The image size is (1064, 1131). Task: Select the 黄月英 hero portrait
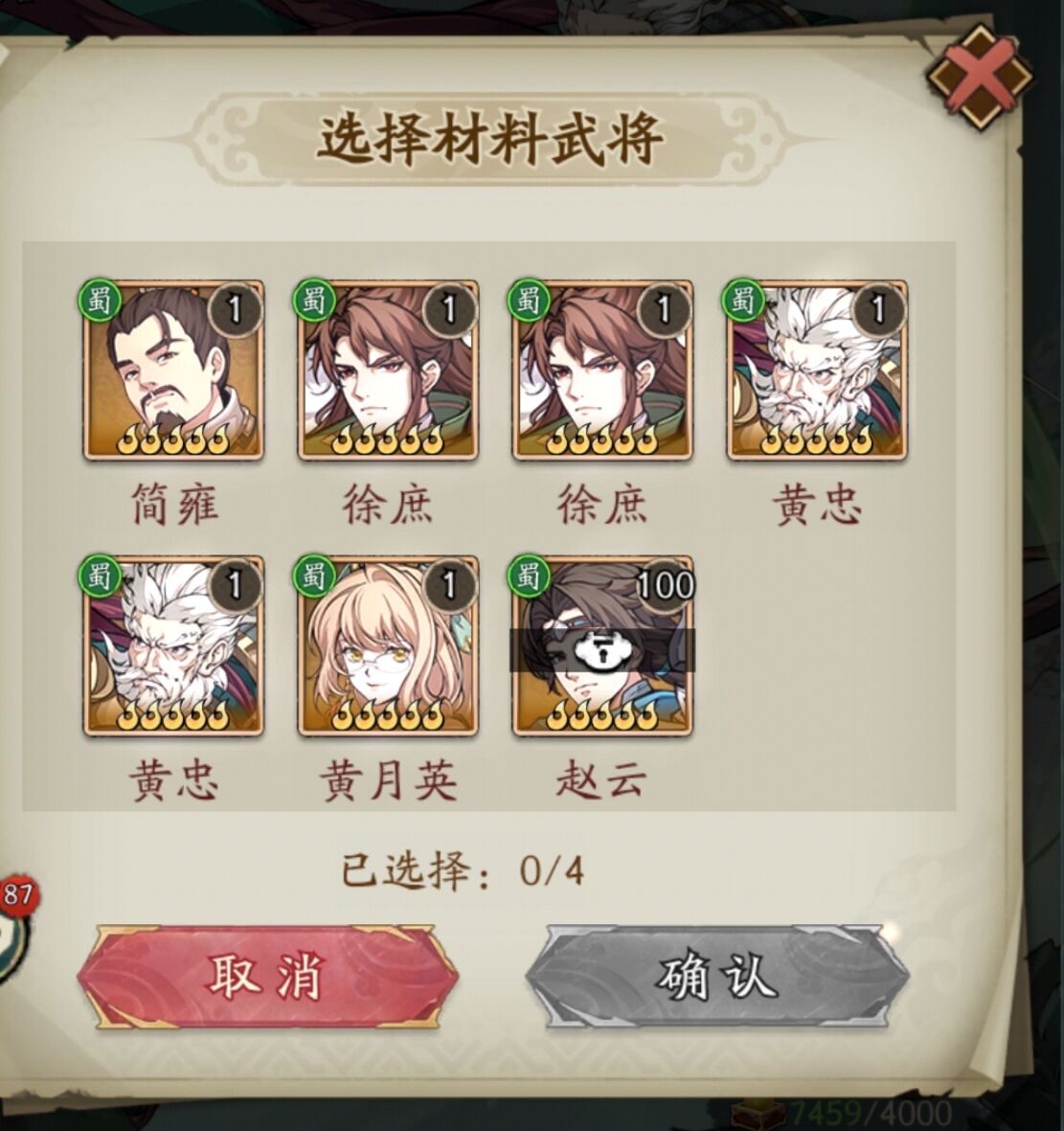click(x=387, y=646)
